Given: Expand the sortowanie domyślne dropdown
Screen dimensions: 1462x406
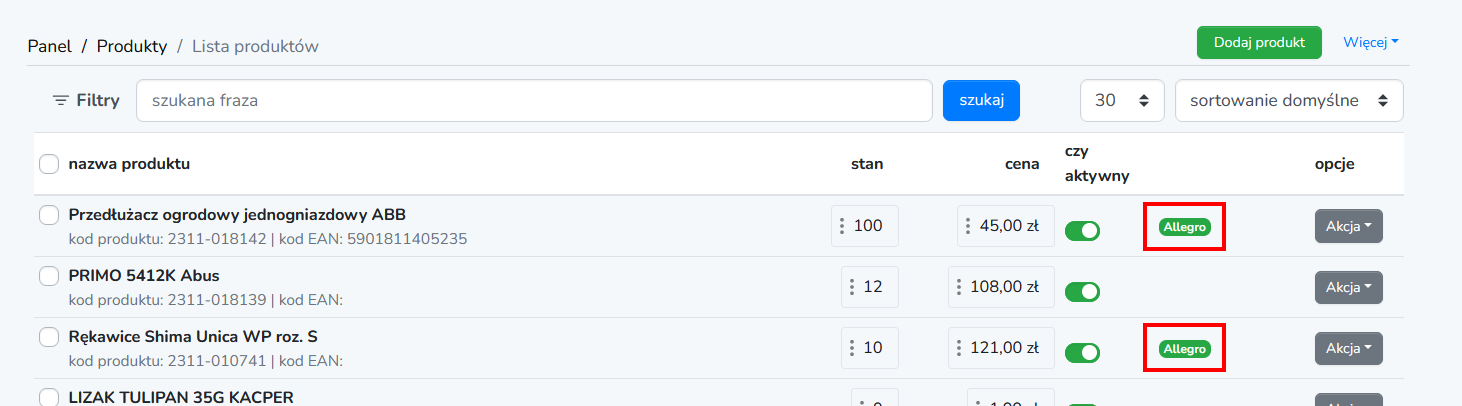Looking at the screenshot, I should (x=1289, y=101).
